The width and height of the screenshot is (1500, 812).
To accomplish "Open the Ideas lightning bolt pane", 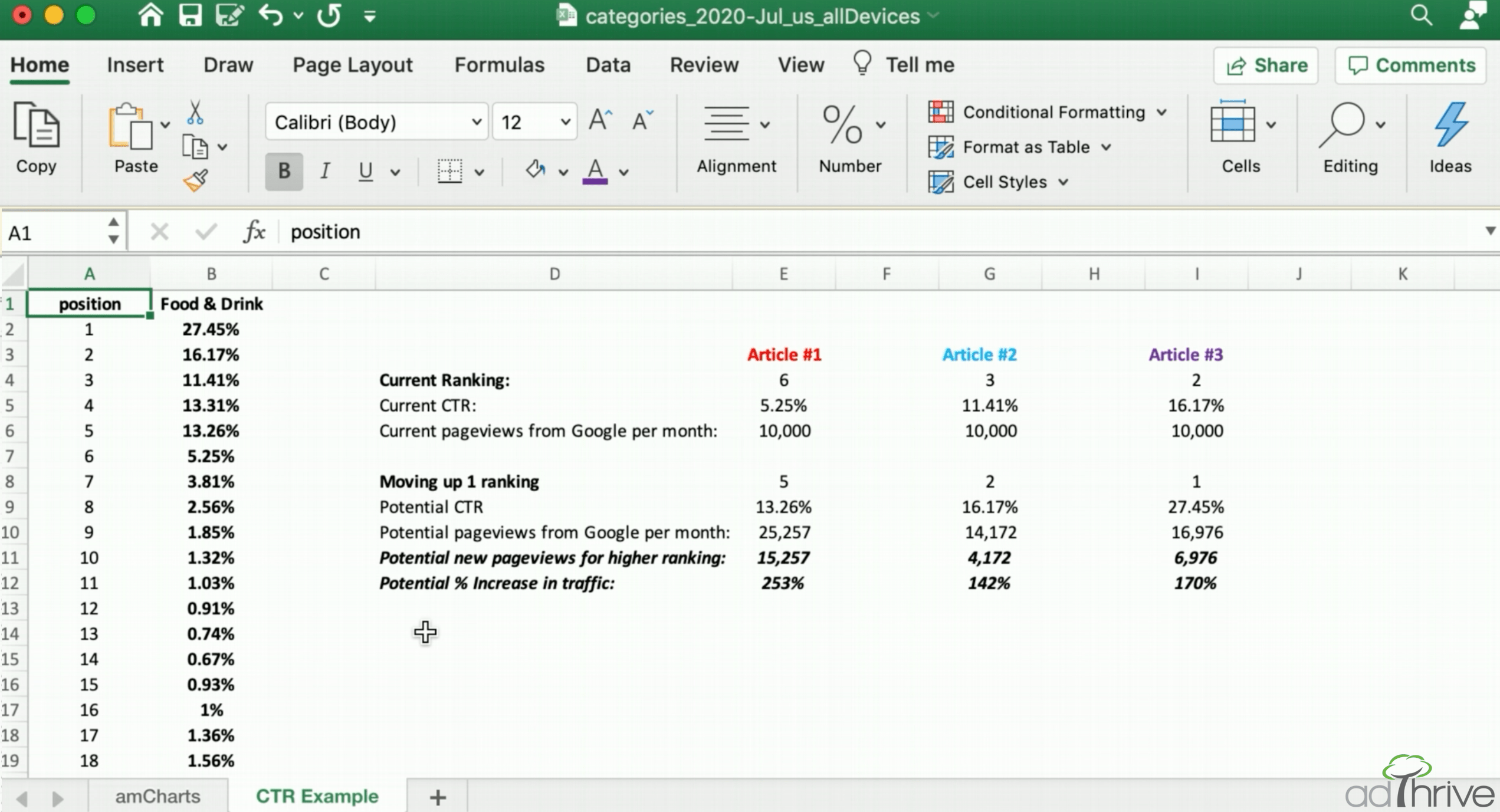I will point(1450,124).
